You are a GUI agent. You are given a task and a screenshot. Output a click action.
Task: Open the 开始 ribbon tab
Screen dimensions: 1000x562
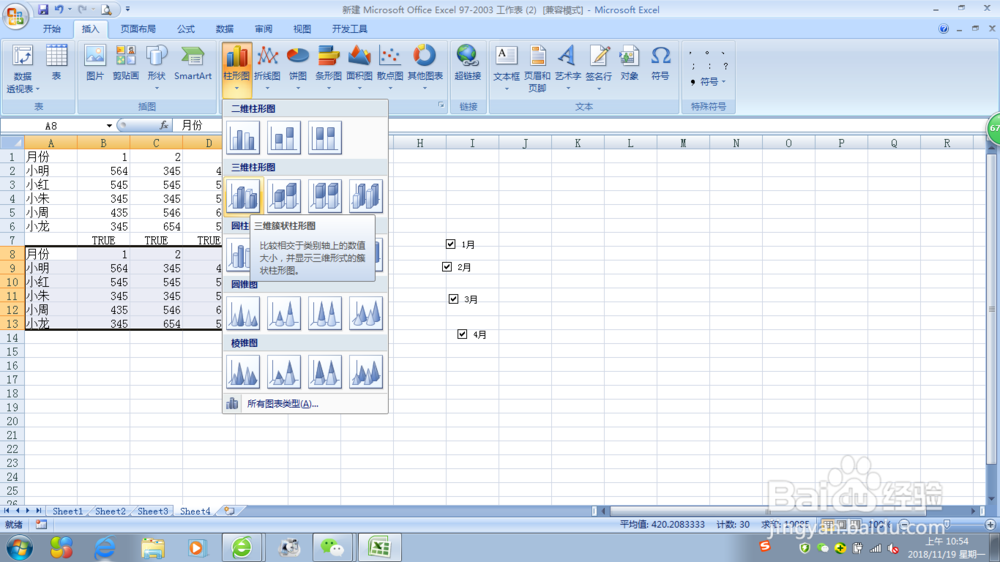click(x=52, y=29)
